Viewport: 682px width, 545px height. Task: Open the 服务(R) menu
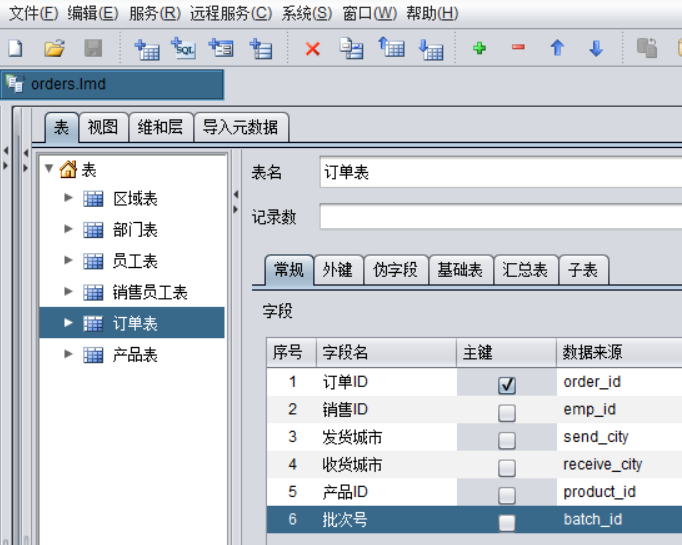coord(155,13)
